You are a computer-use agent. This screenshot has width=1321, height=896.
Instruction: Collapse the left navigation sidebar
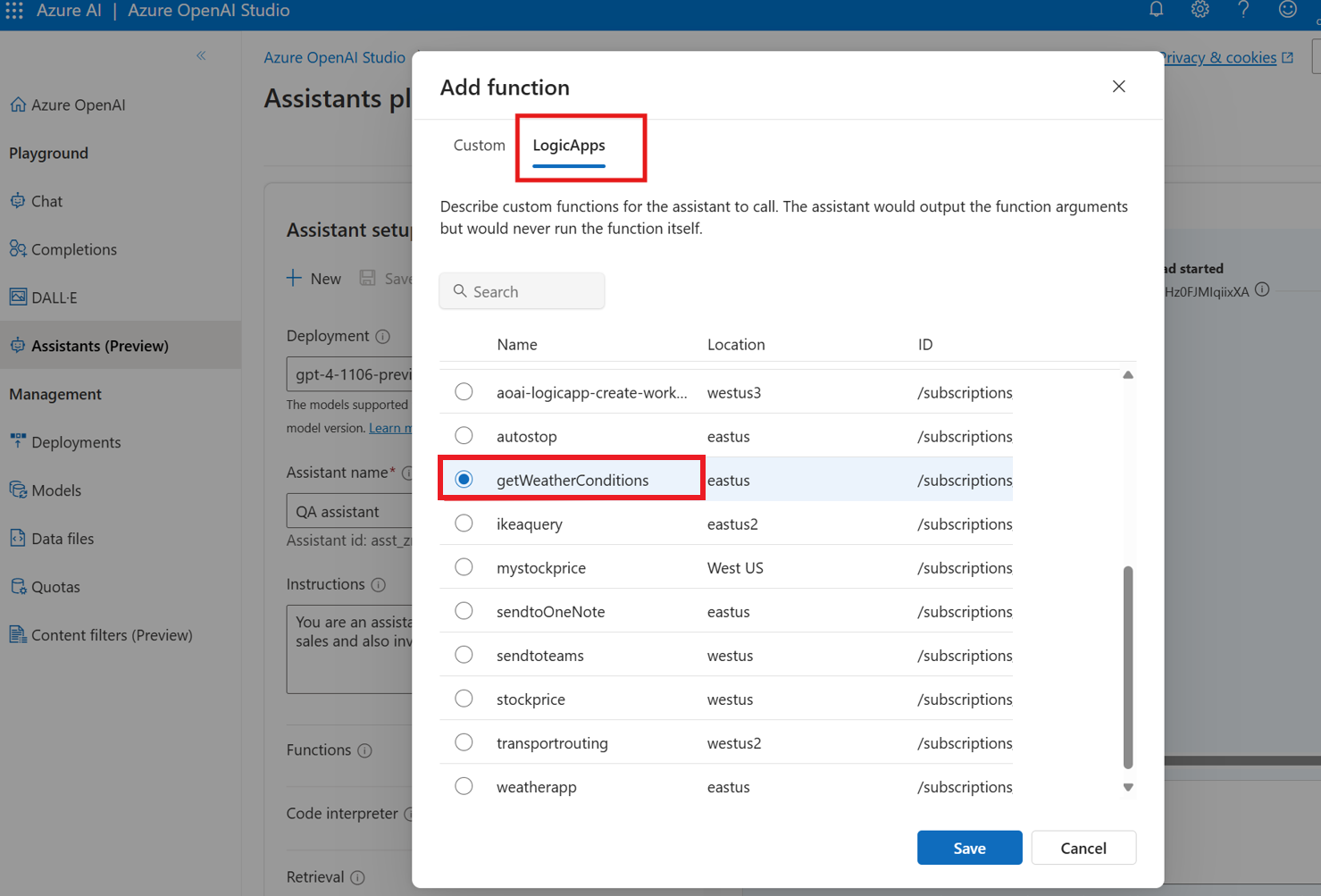tap(201, 55)
